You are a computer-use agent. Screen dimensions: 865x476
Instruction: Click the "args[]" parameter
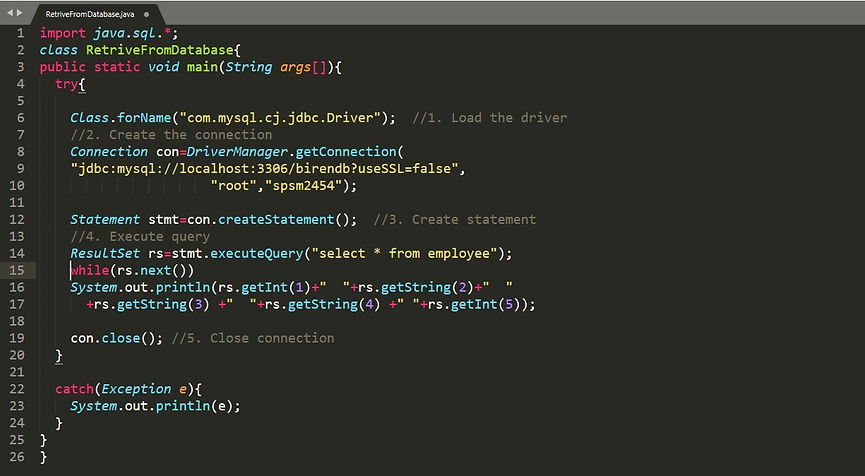coord(303,68)
